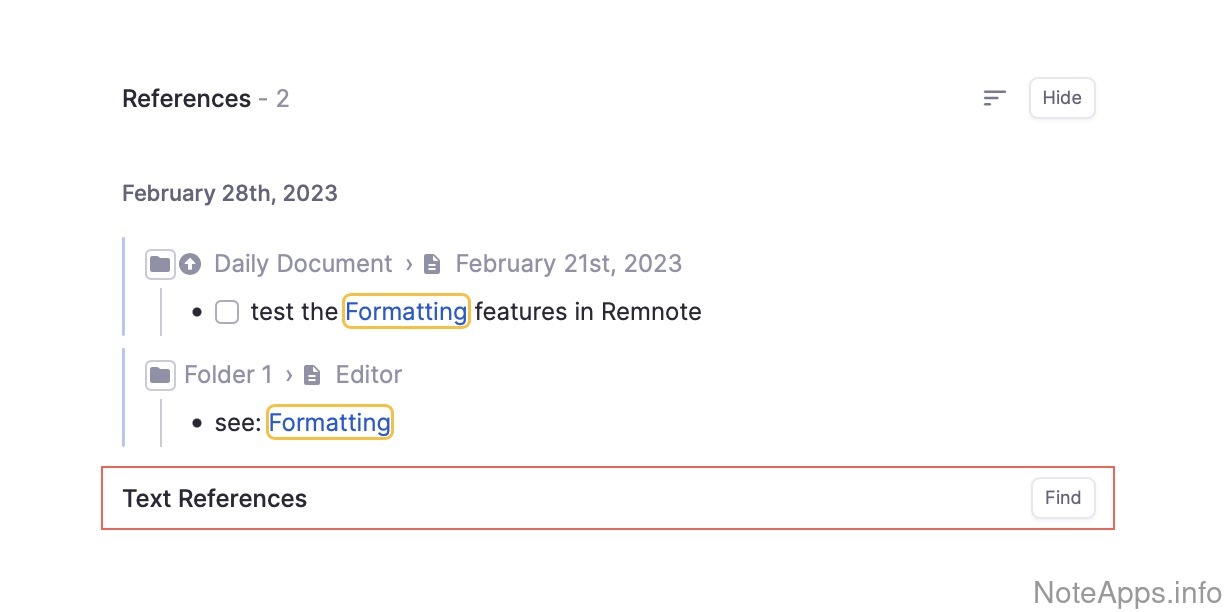Collapse the February 28th, 2023 group heading
The width and height of the screenshot is (1224, 612).
point(230,193)
